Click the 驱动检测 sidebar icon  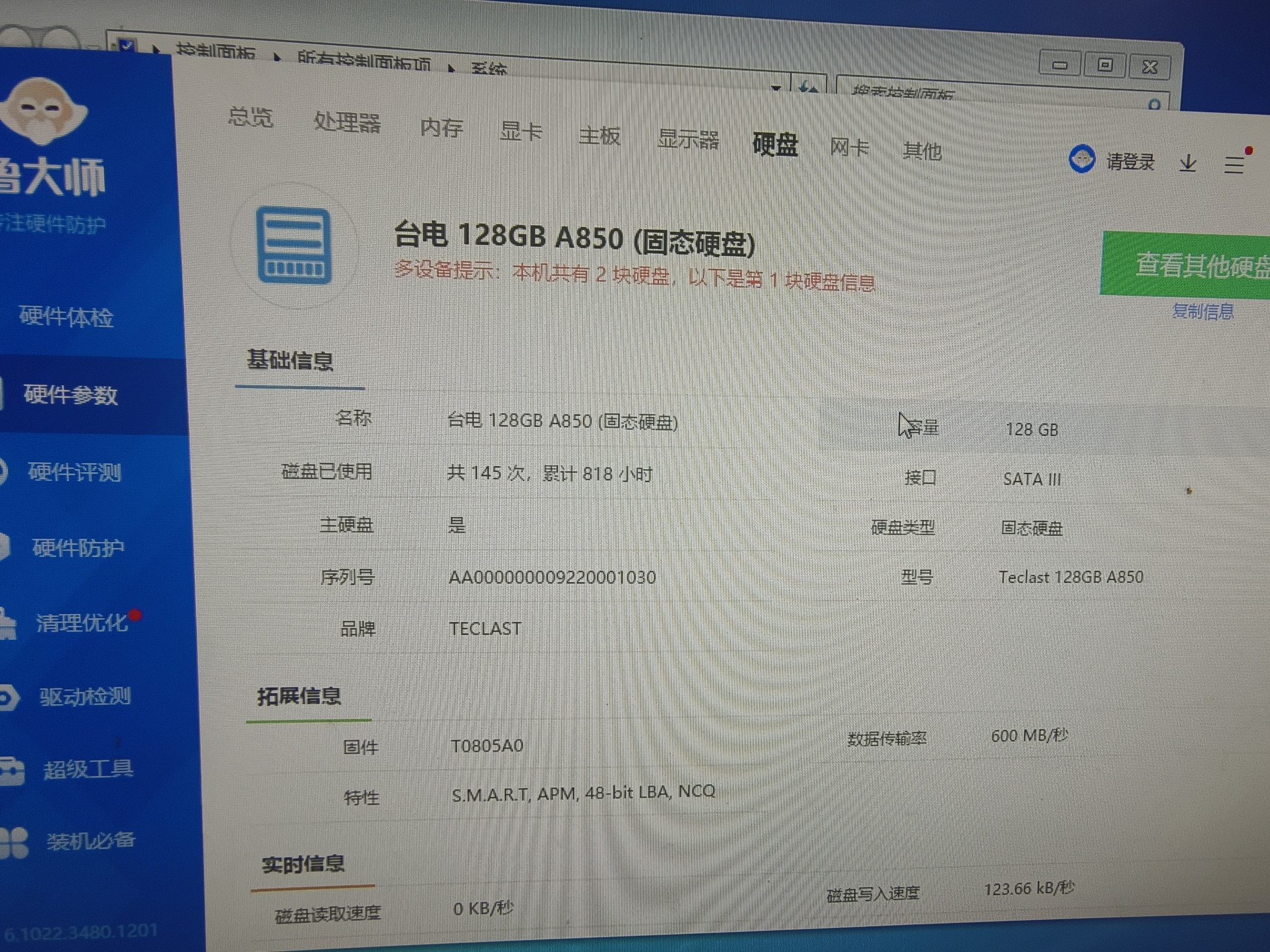(9, 697)
